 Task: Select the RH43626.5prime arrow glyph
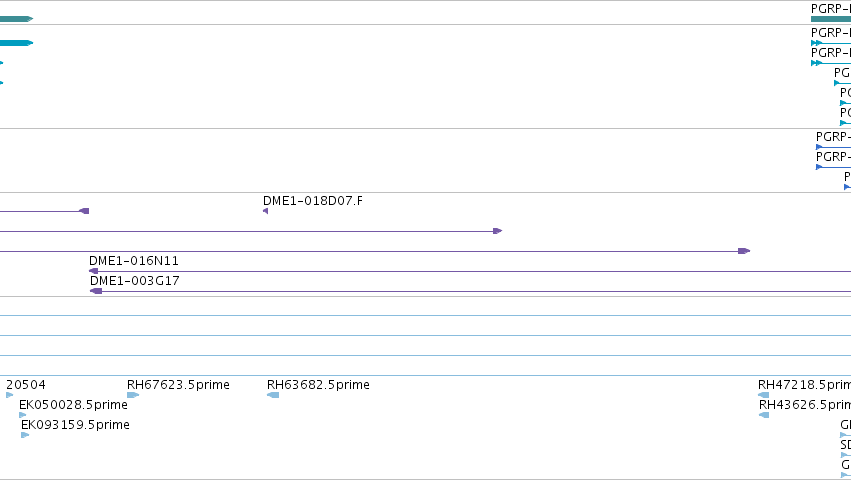click(764, 415)
